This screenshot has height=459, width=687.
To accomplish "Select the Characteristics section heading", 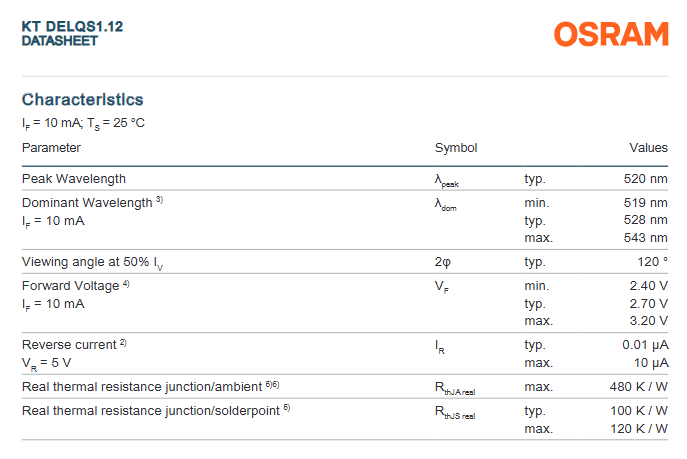I will click(x=82, y=99).
